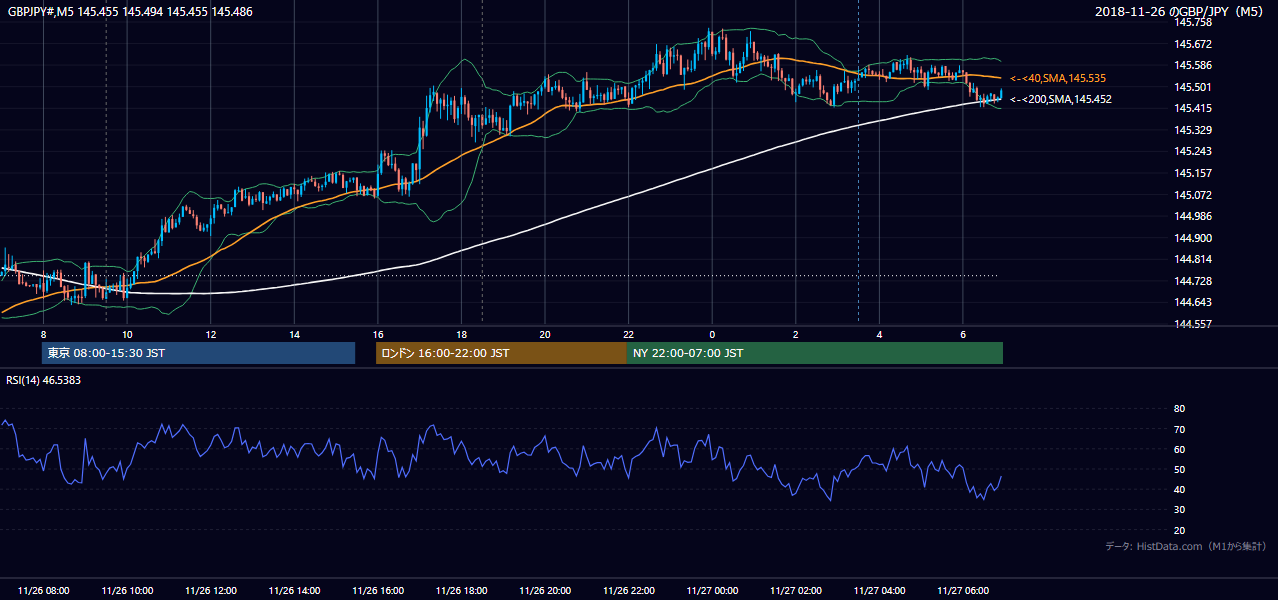1278x600 pixels.
Task: Select the 200 SMA label 145.452
Action: tap(1061, 99)
